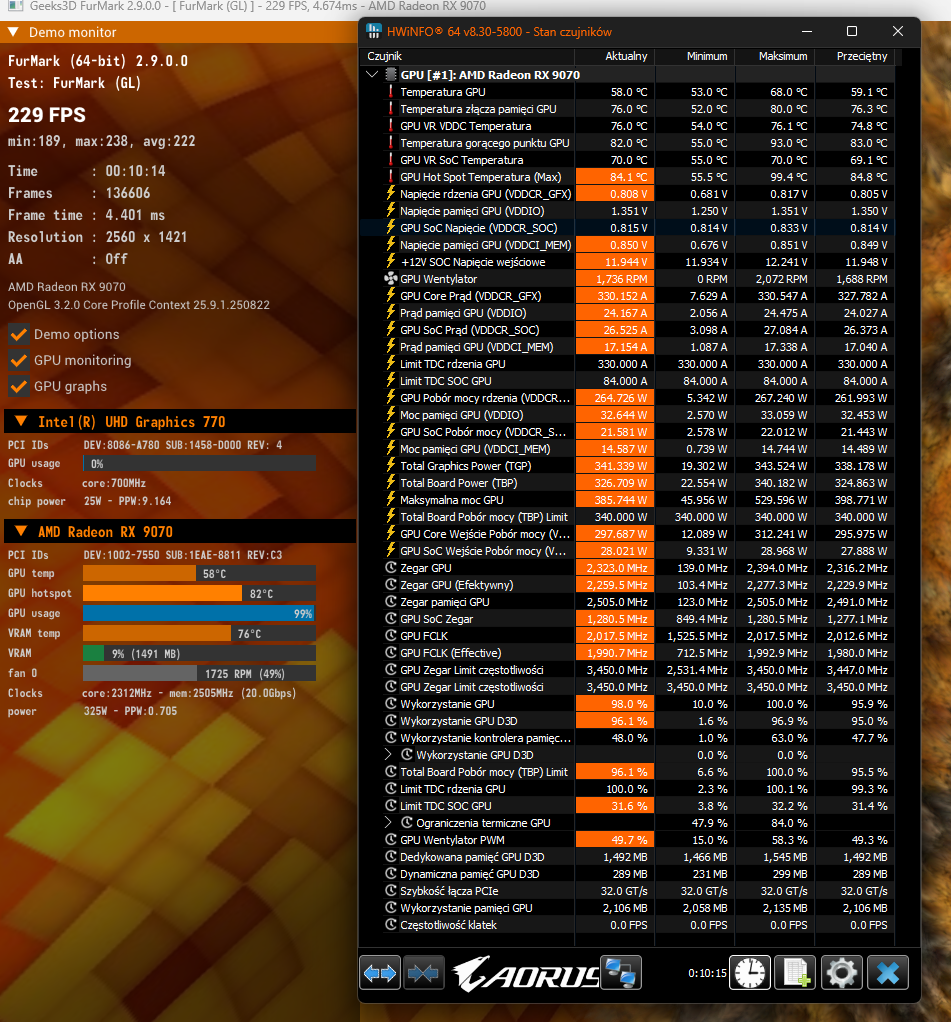Collapse the Demo monitor panel triangle
Image resolution: width=951 pixels, height=1022 pixels.
(x=13, y=32)
